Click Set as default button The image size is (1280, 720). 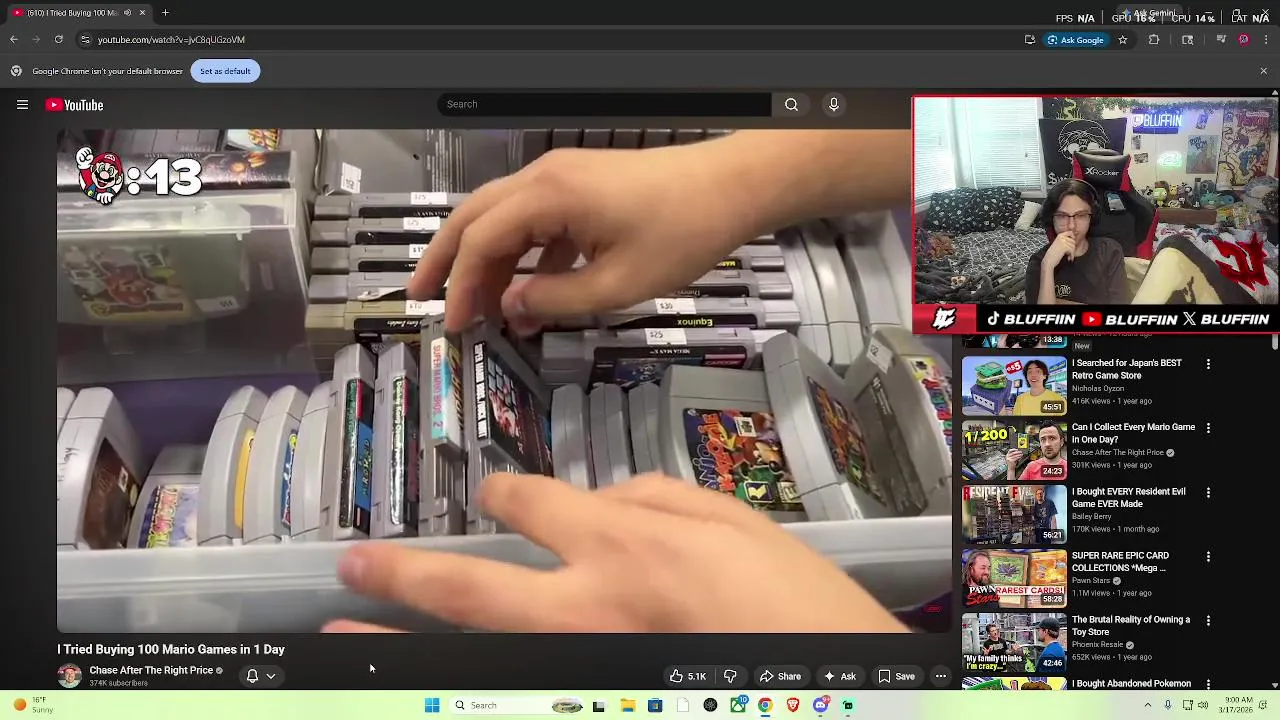[x=225, y=71]
